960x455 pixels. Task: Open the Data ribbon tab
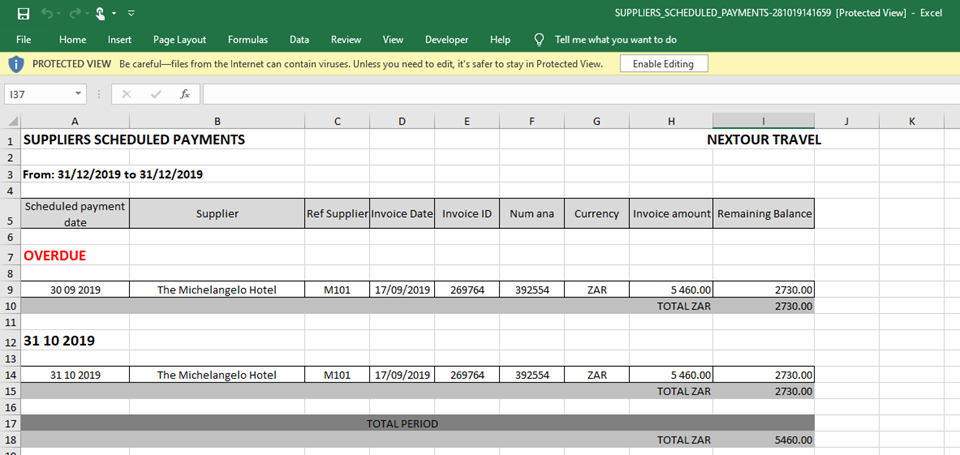tap(299, 40)
